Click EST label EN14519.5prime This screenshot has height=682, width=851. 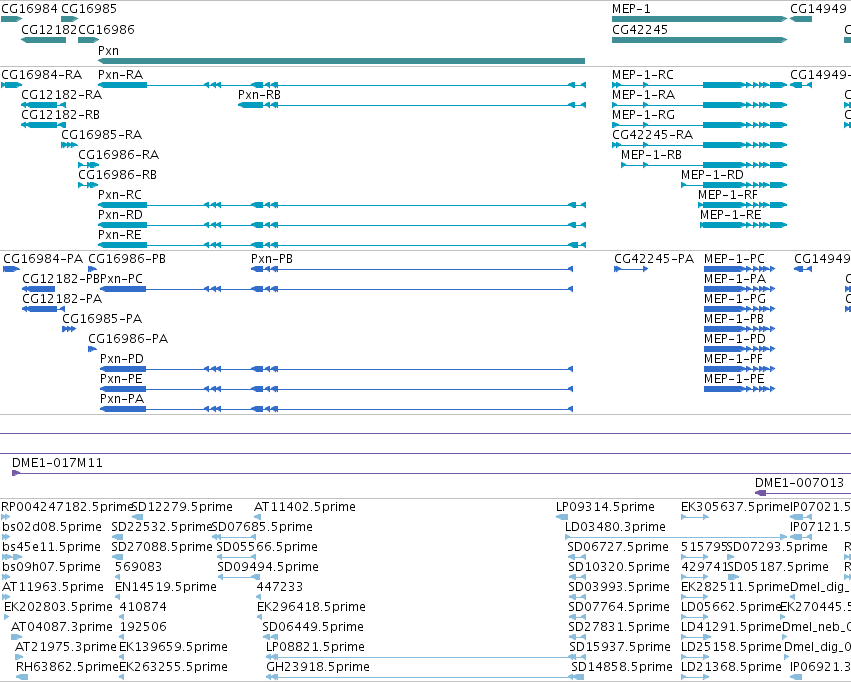(x=166, y=587)
